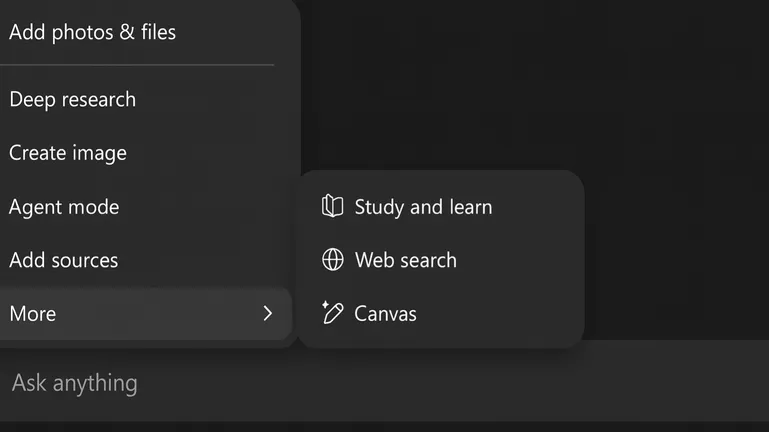This screenshot has height=432, width=769.
Task: Turn on Agent mode
Action: click(64, 207)
